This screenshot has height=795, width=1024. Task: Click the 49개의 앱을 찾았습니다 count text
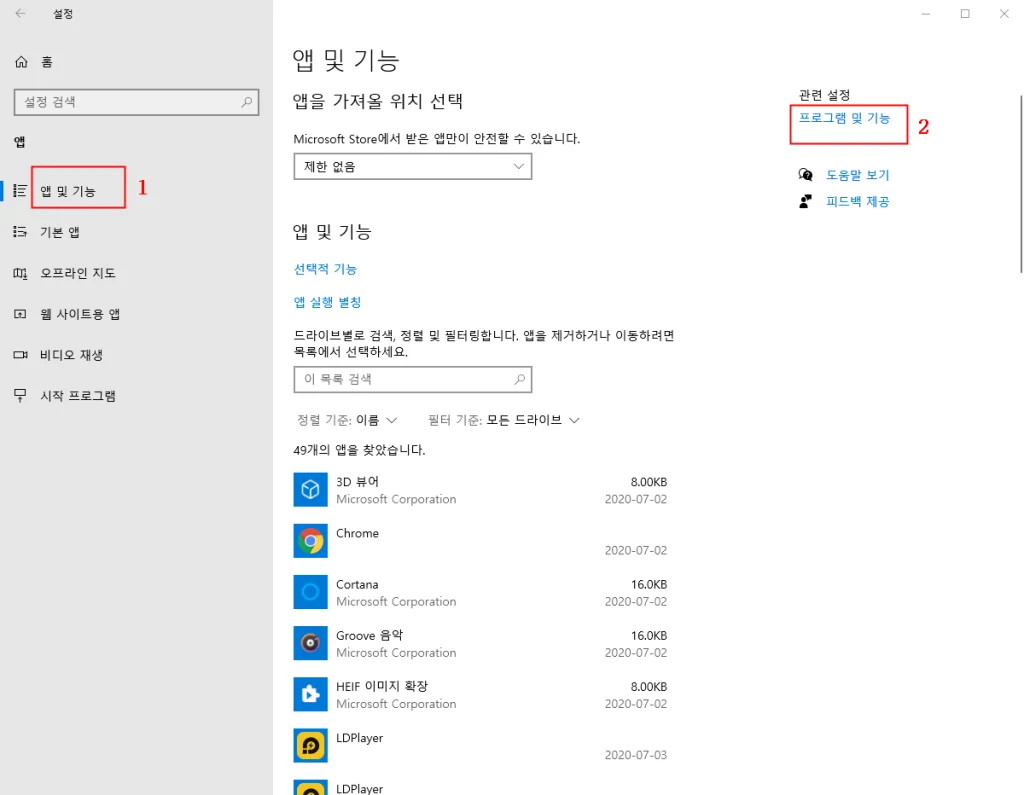[x=359, y=450]
